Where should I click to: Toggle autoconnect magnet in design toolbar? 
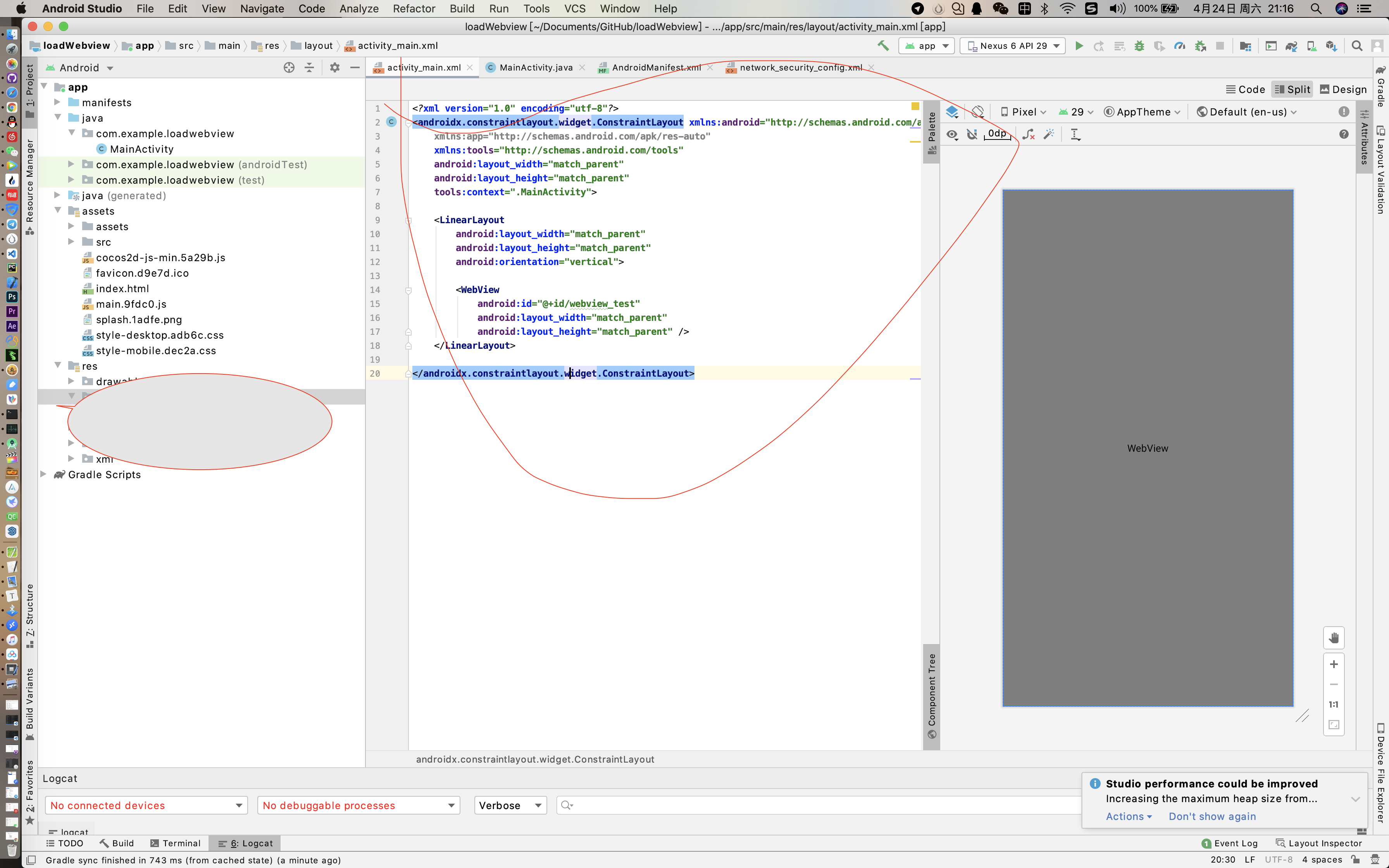pos(972,134)
